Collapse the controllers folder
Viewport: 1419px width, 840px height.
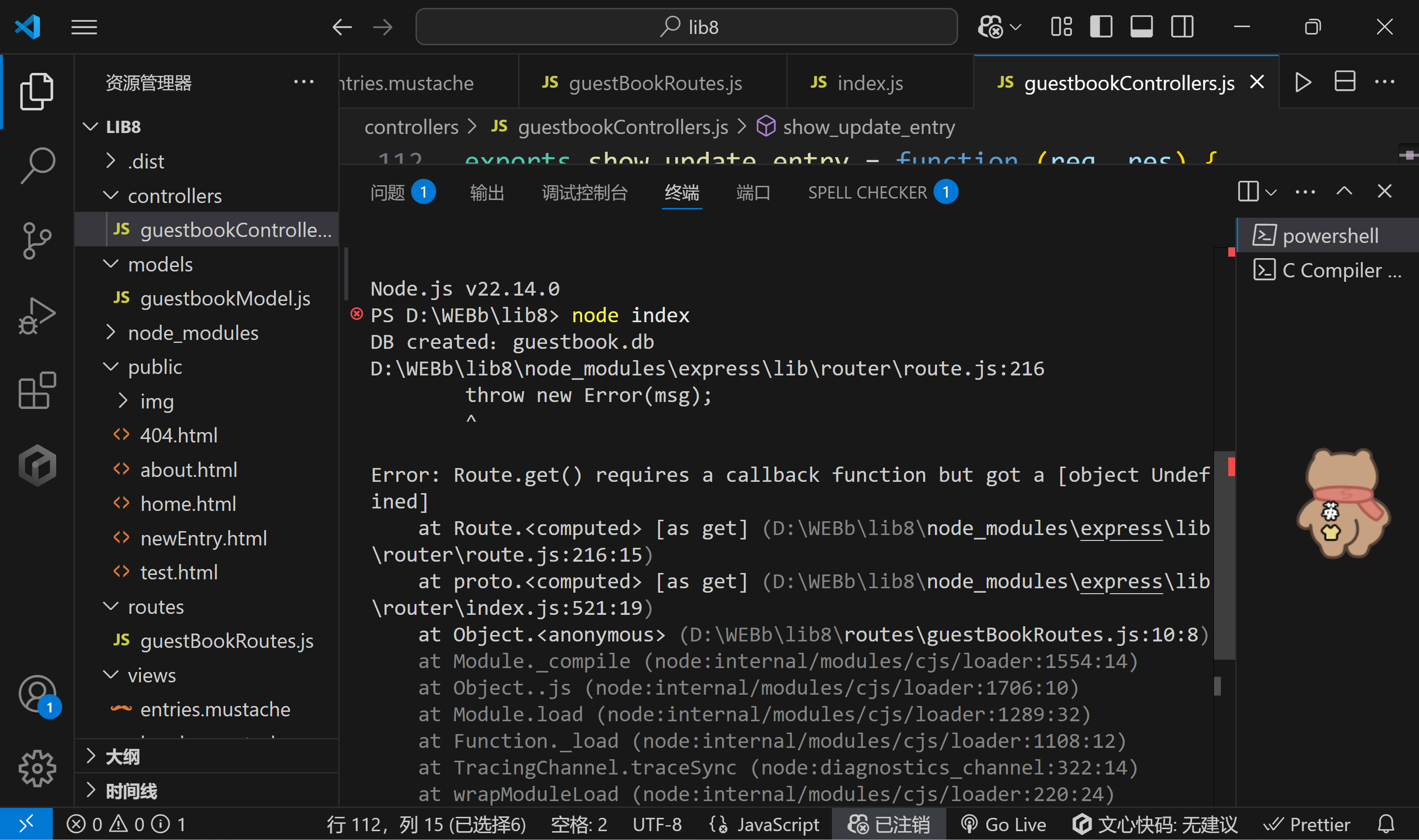click(x=174, y=196)
